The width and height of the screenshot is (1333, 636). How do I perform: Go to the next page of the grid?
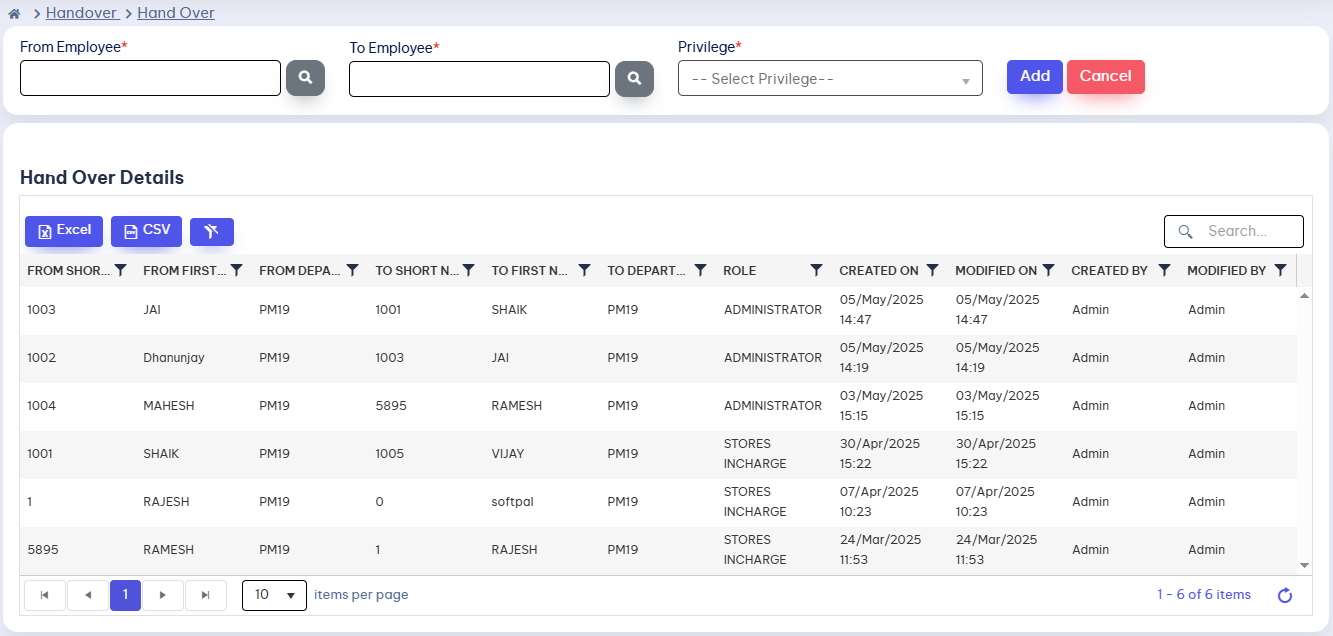coord(163,595)
